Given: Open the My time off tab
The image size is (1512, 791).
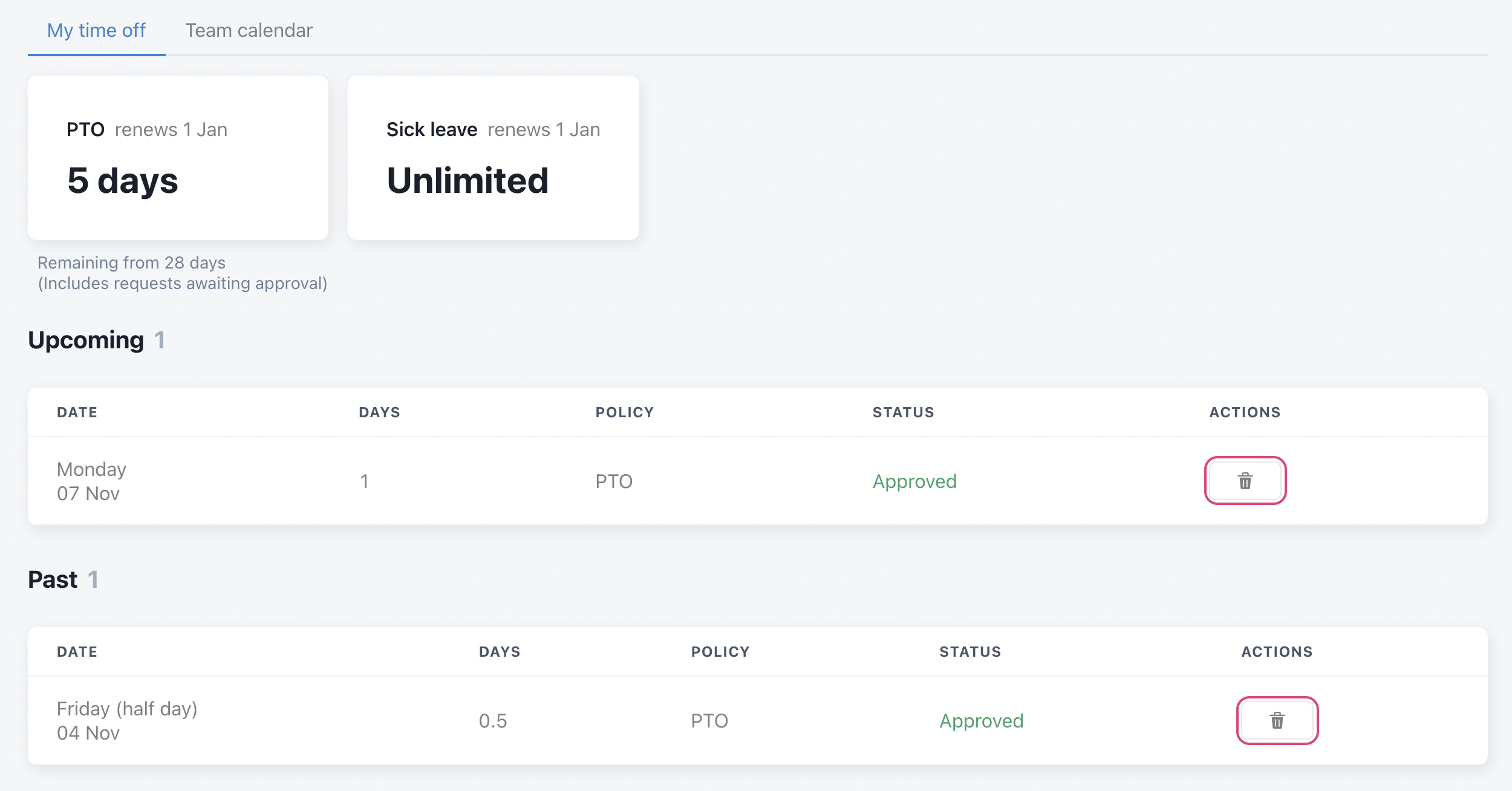Looking at the screenshot, I should pyautogui.click(x=96, y=30).
